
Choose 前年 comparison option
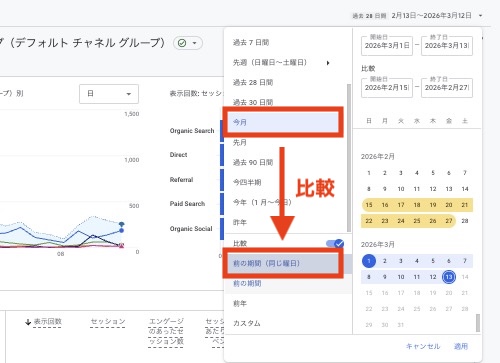tap(240, 303)
